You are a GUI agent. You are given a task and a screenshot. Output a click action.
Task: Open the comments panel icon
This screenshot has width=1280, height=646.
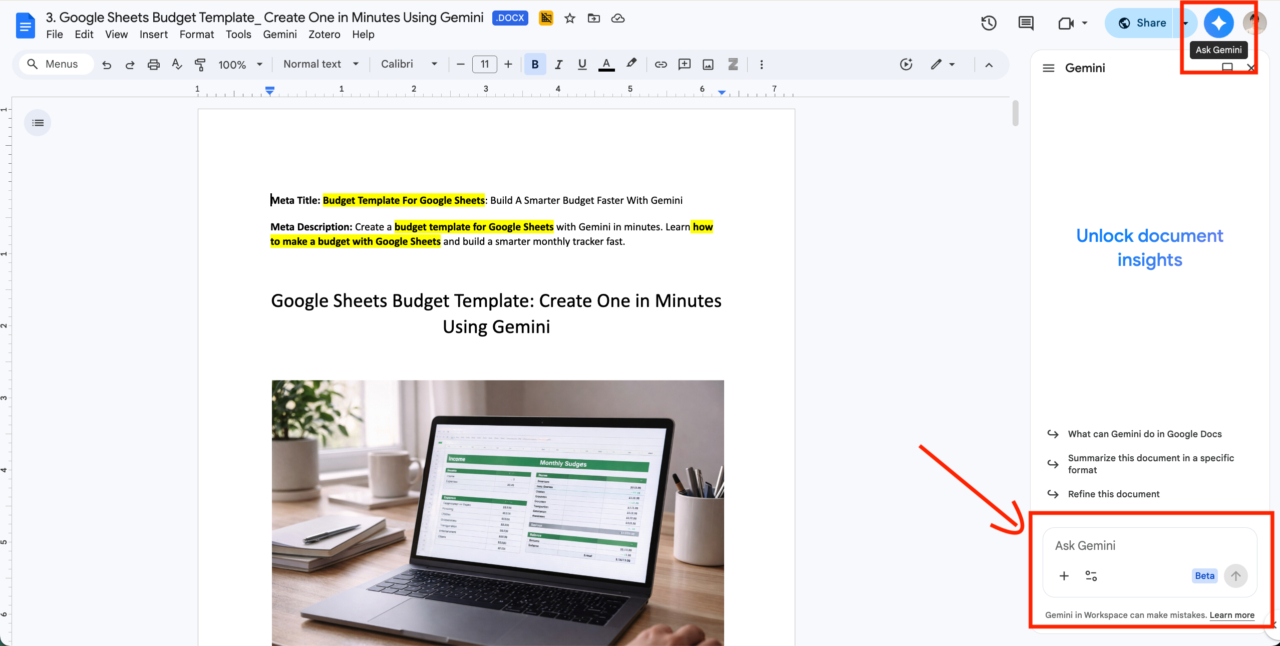[x=1026, y=23]
